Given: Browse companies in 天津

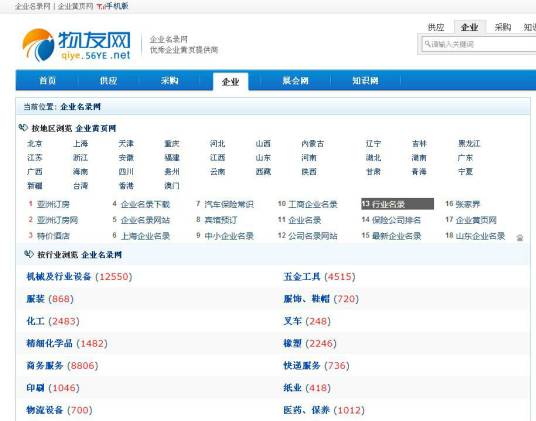Looking at the screenshot, I should [126, 144].
